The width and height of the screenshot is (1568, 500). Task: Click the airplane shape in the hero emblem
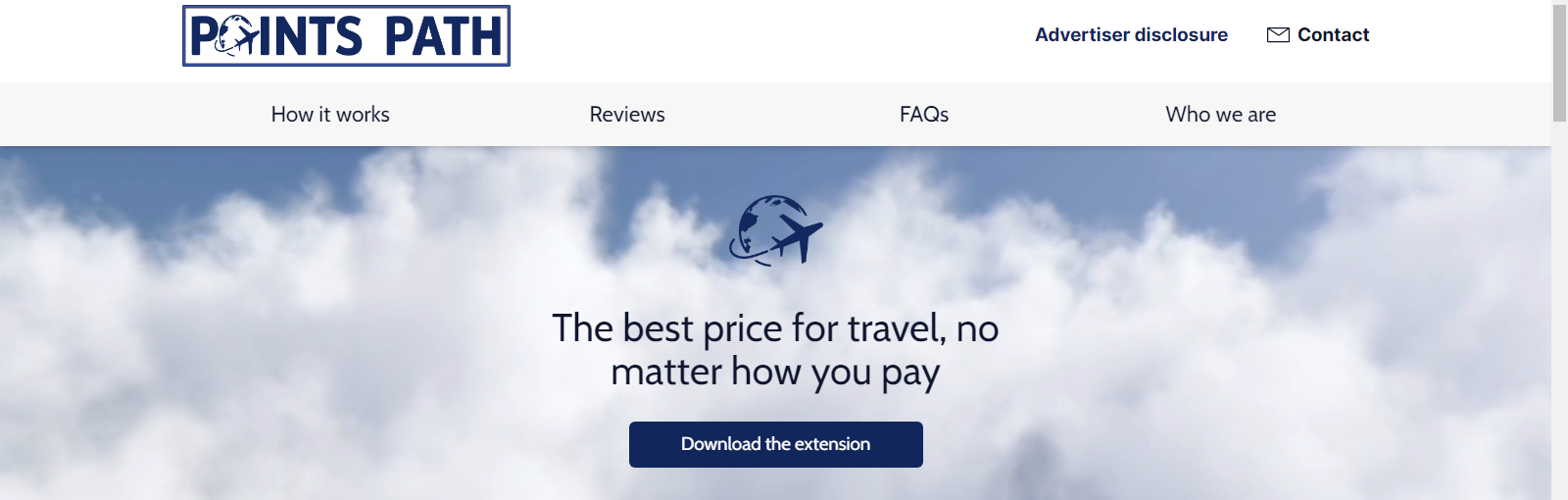tap(798, 238)
